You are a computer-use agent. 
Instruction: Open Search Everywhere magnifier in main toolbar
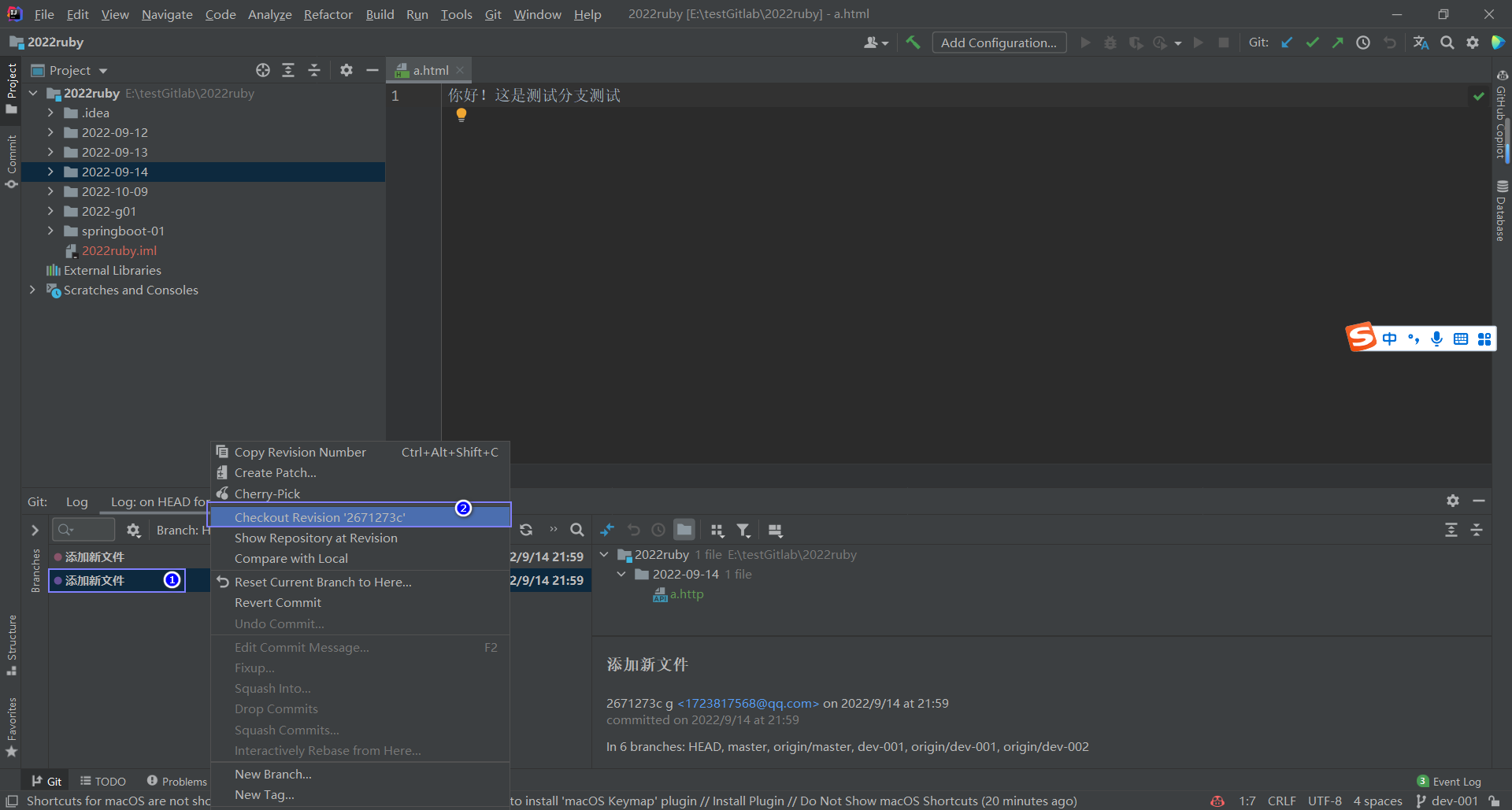click(x=1447, y=43)
